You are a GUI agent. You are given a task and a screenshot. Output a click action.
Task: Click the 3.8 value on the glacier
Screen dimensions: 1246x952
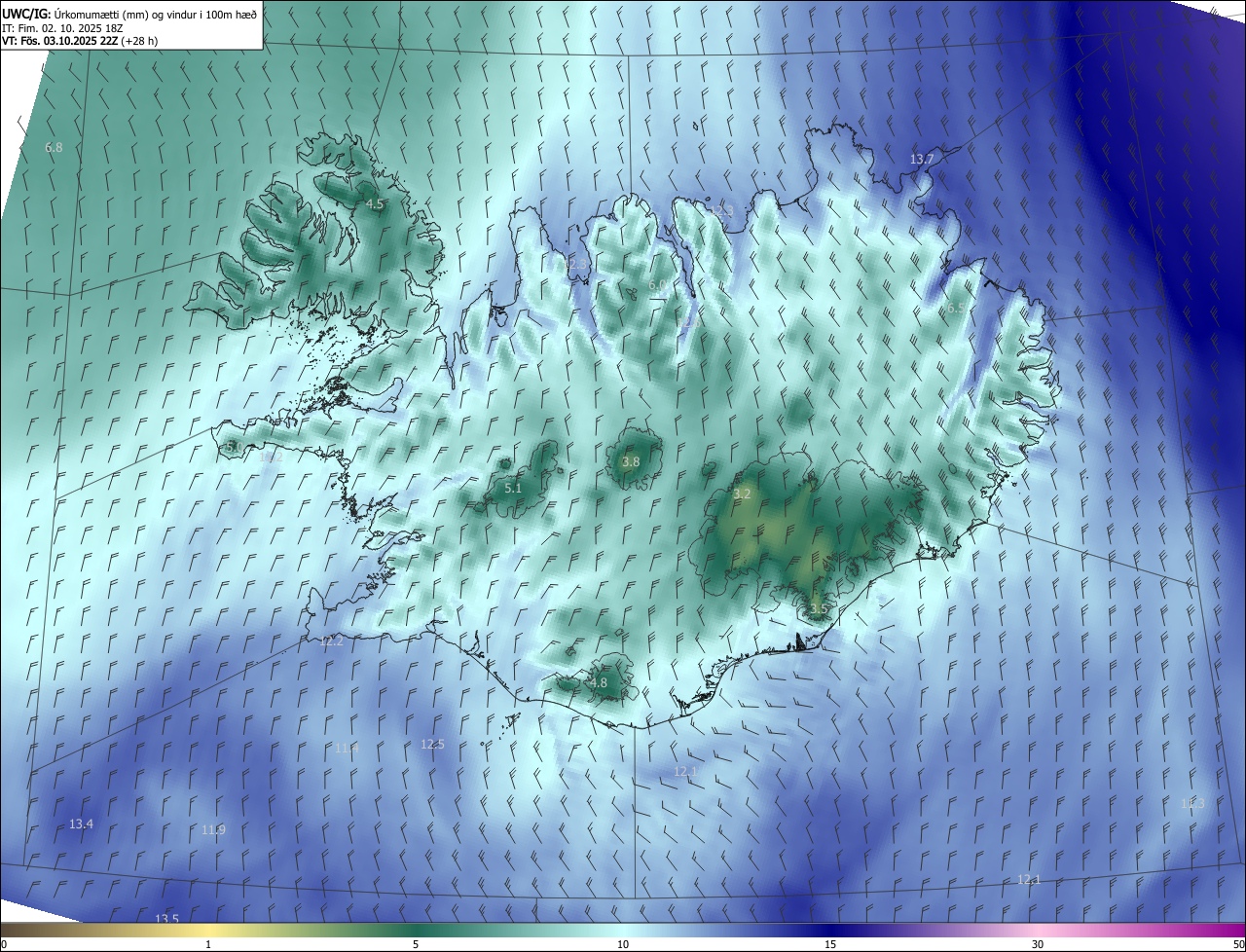coord(631,461)
